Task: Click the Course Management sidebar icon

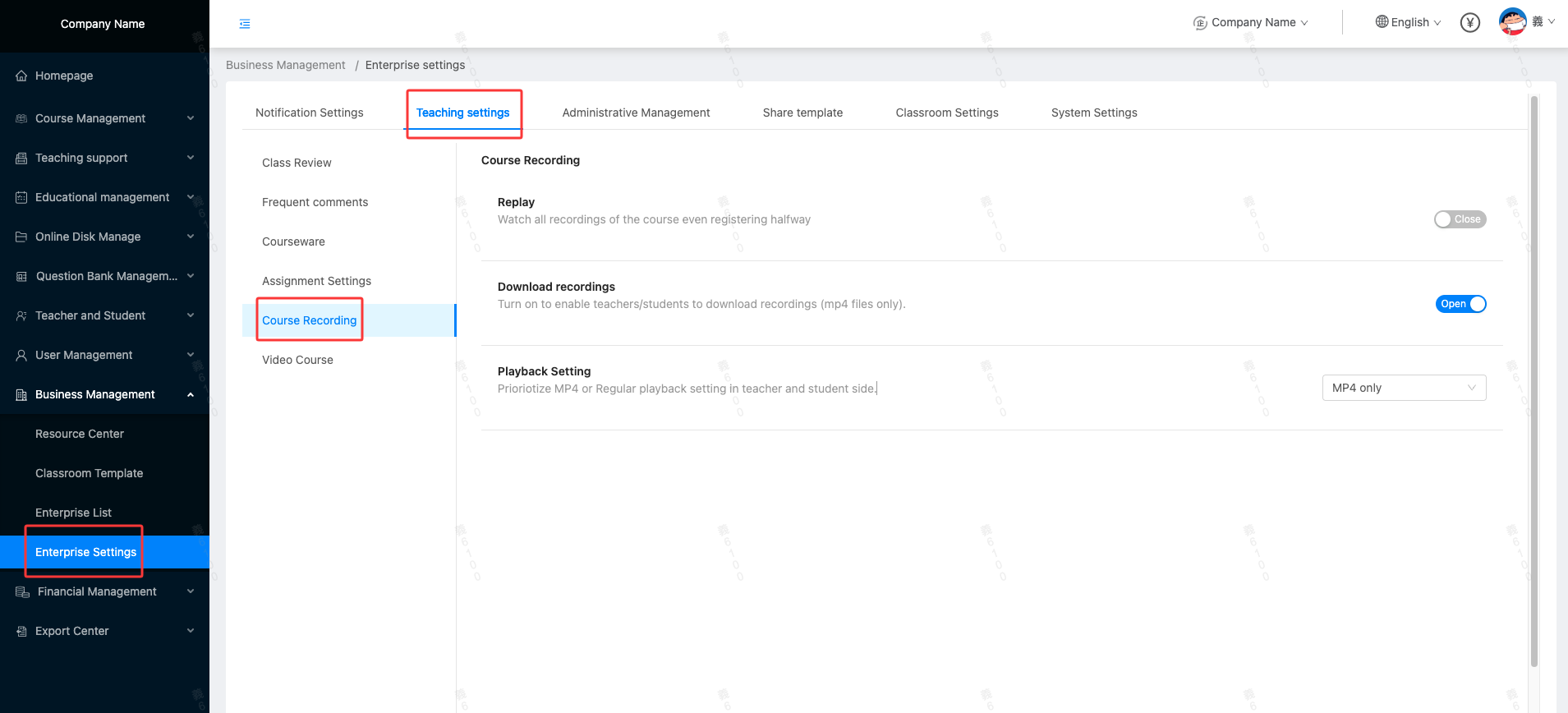Action: click(21, 118)
